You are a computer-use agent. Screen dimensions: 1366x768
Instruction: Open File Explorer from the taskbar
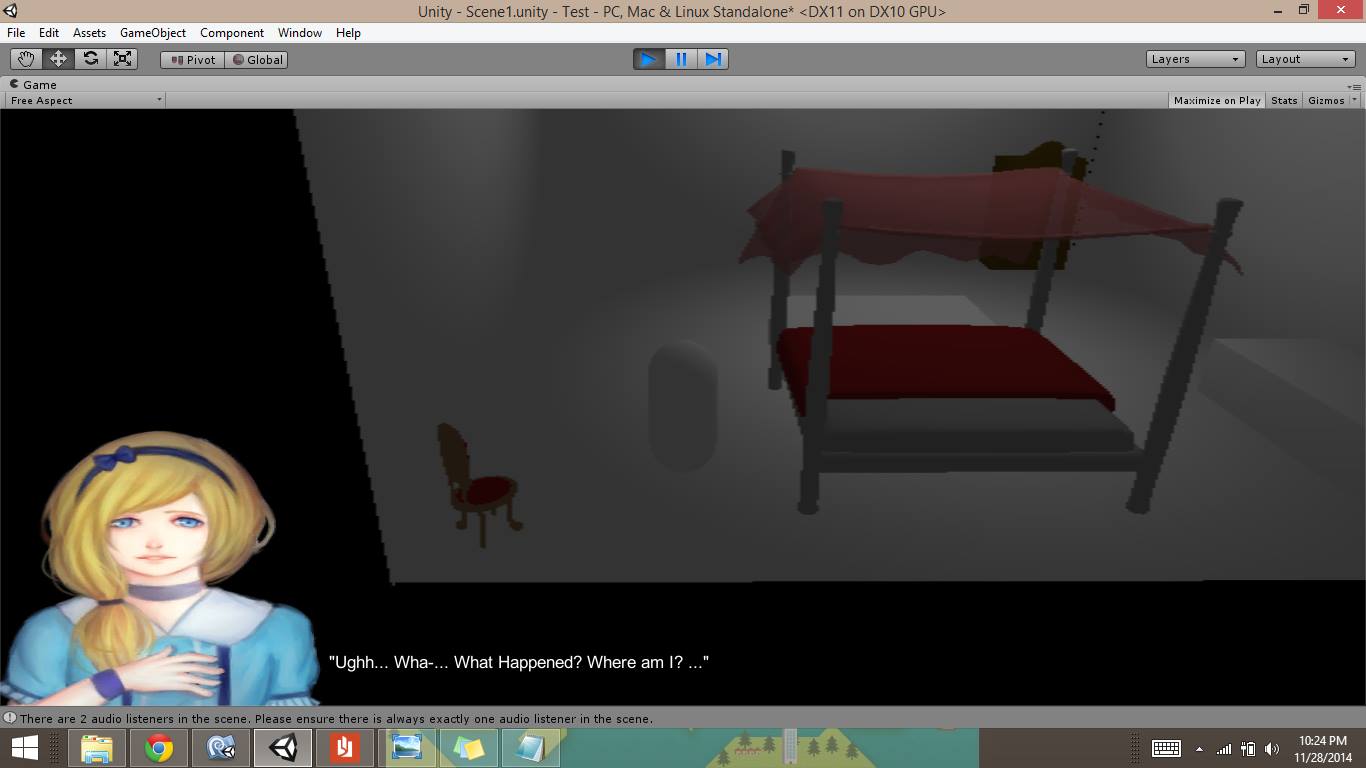pyautogui.click(x=97, y=748)
